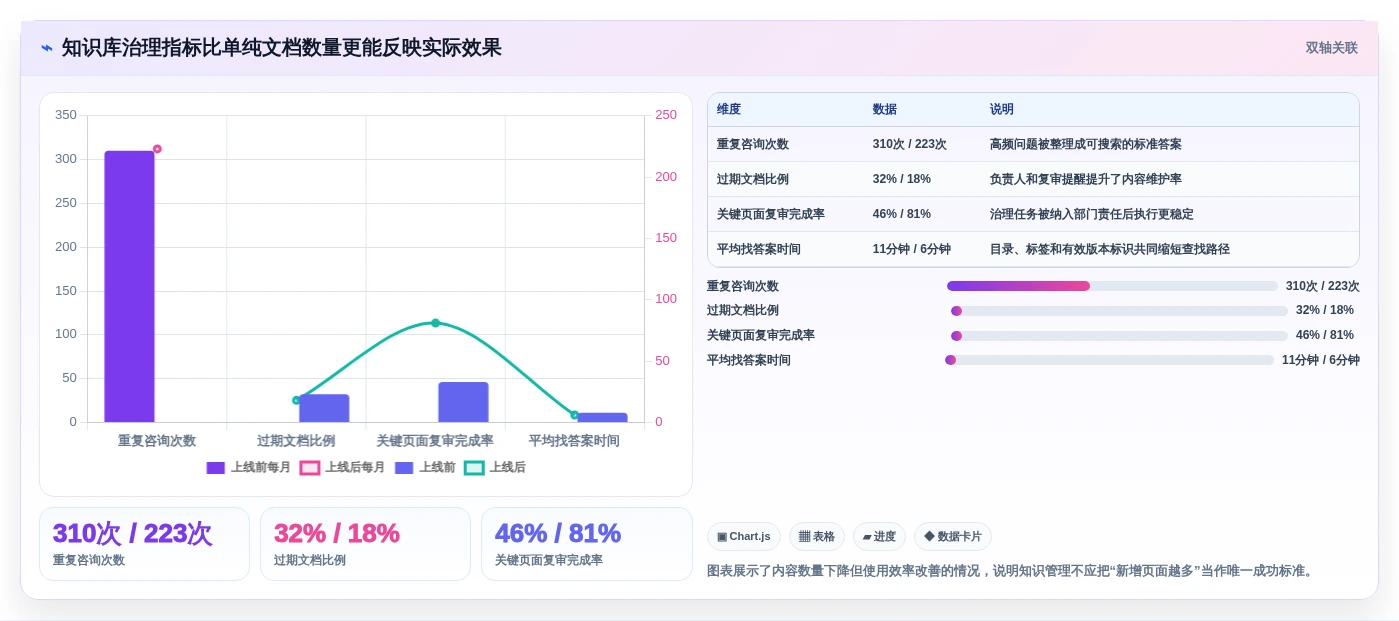Select table cell 11分钟 / 6分钟
This screenshot has height=621, width=1399.
coord(912,249)
